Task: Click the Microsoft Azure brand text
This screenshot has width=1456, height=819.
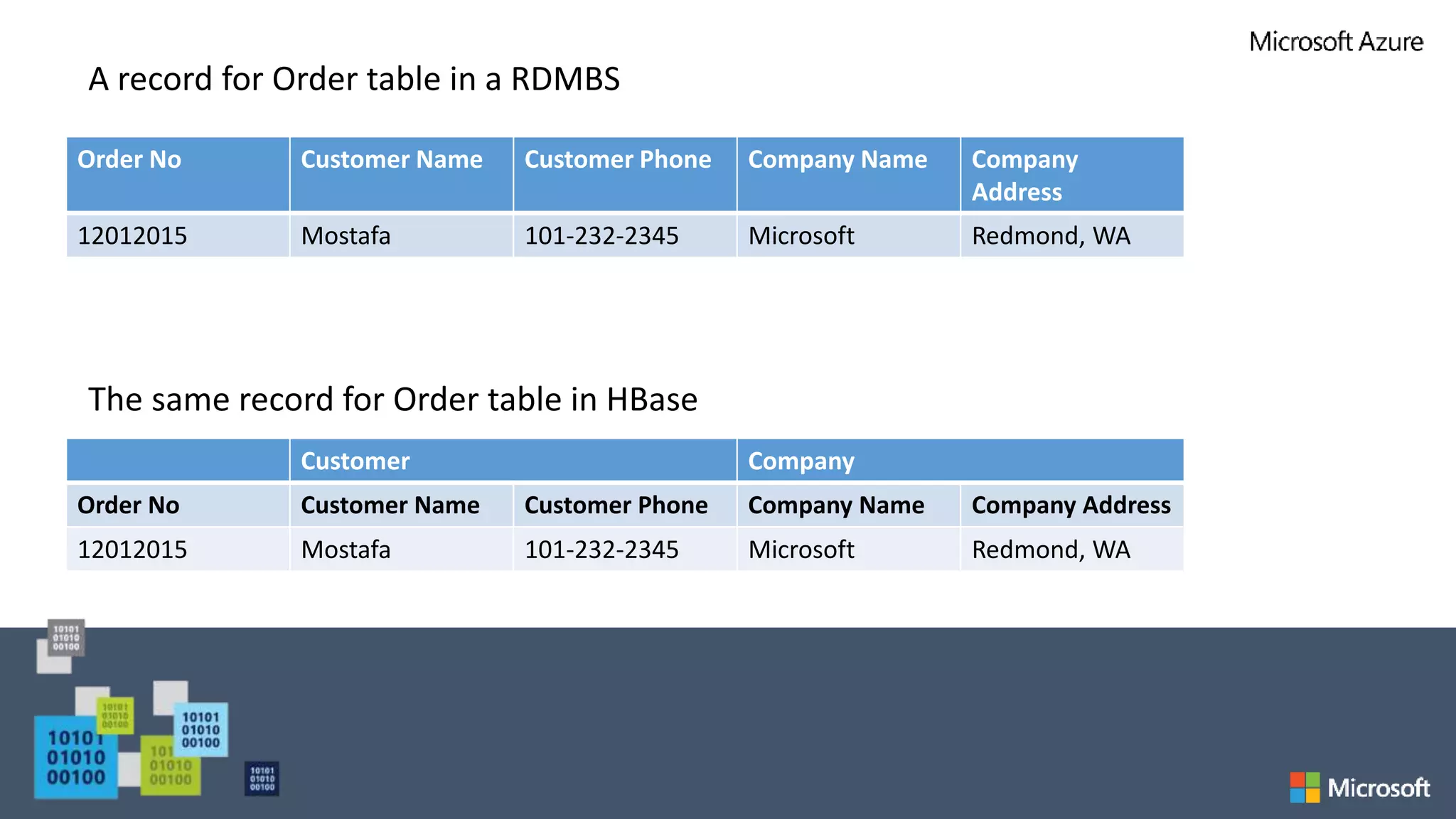Action: [x=1336, y=42]
